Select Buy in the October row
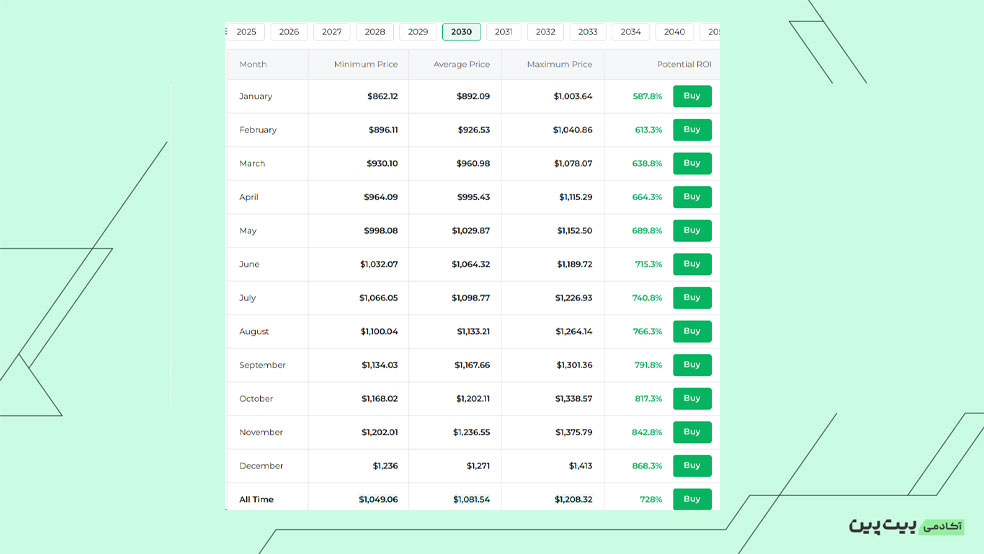 pyautogui.click(x=692, y=398)
